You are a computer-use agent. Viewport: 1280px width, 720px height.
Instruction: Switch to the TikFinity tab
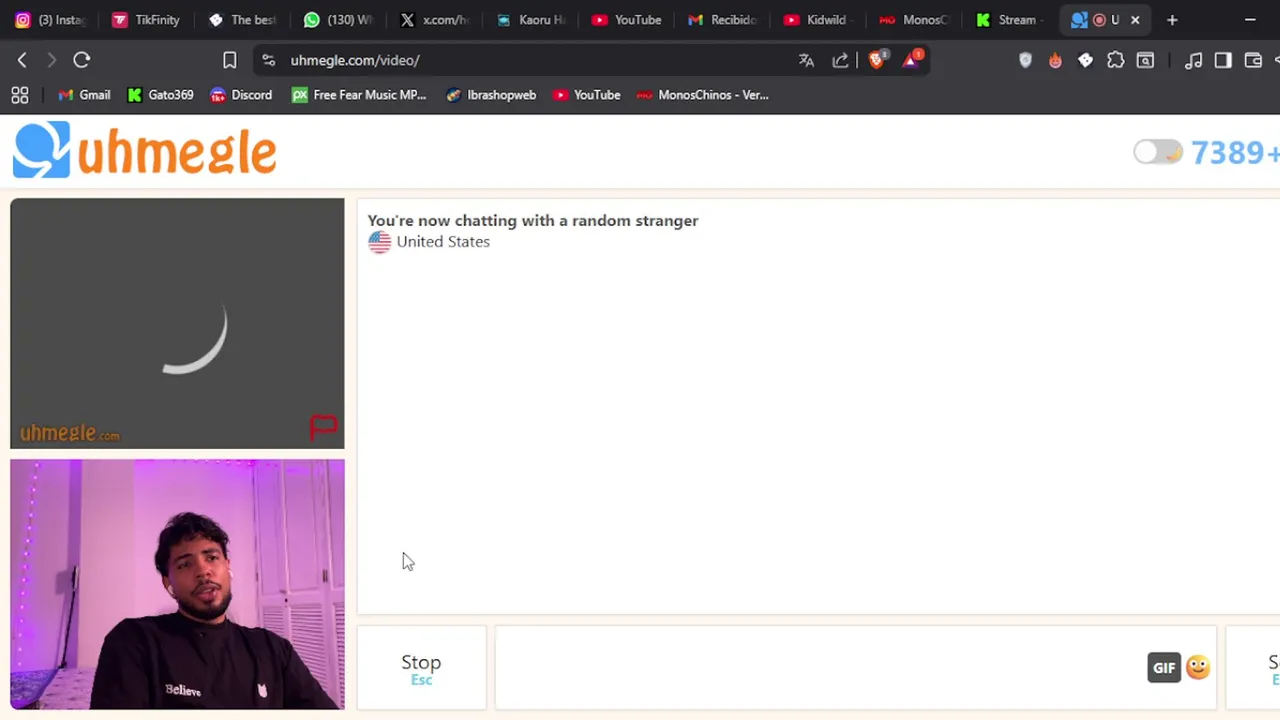pos(147,20)
